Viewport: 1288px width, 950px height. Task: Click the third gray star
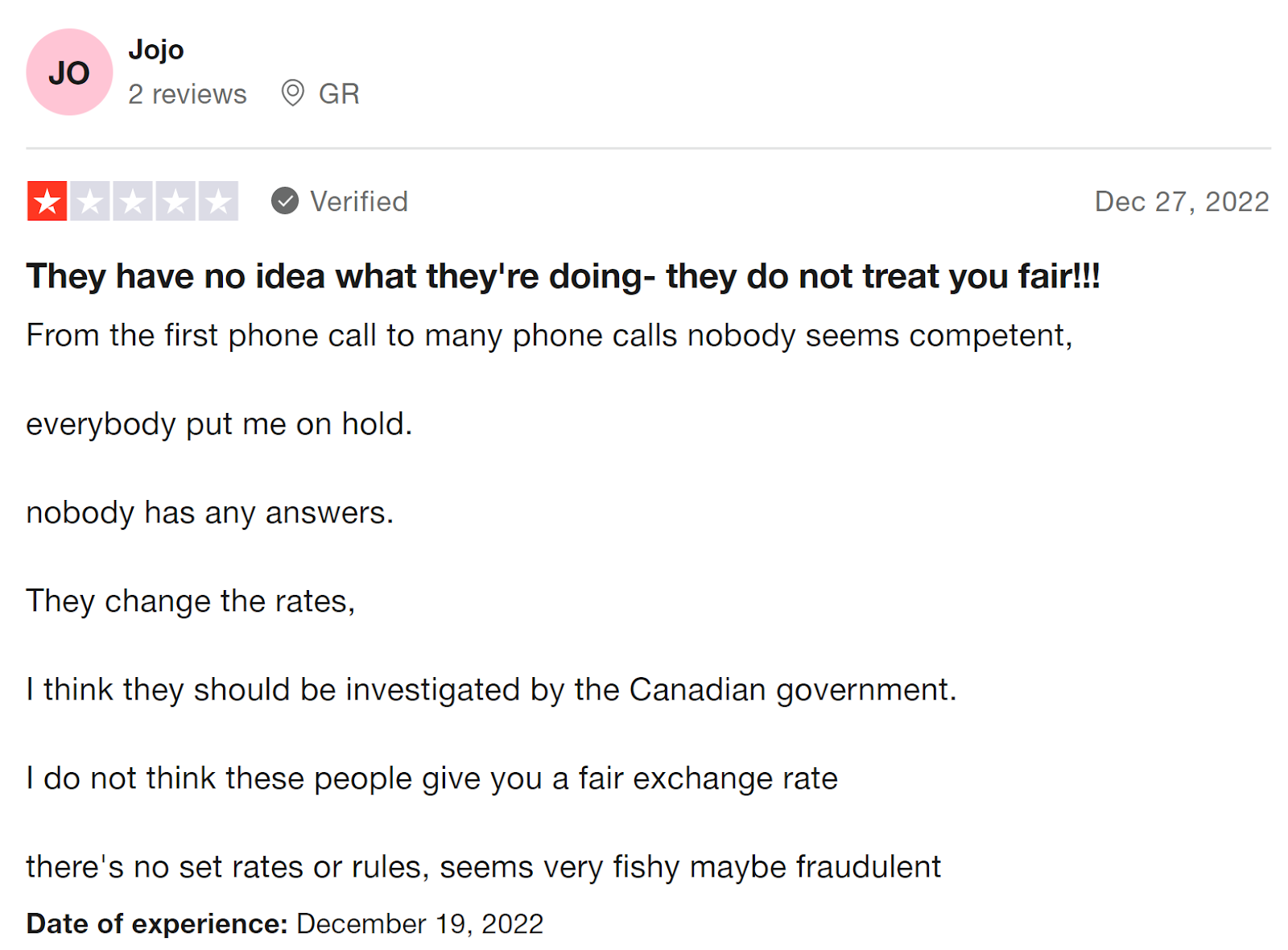coord(133,201)
